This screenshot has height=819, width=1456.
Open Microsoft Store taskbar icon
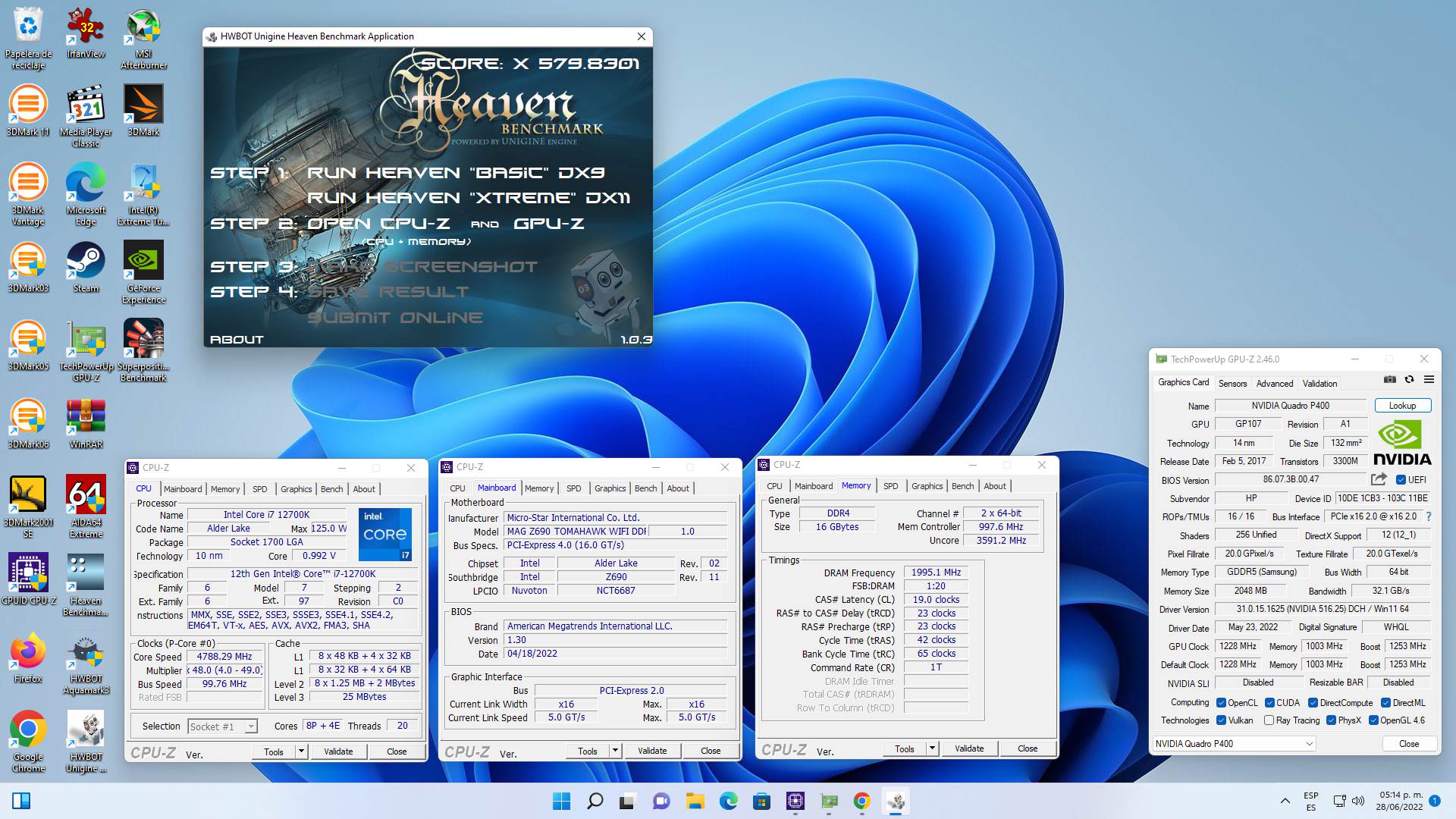point(762,801)
